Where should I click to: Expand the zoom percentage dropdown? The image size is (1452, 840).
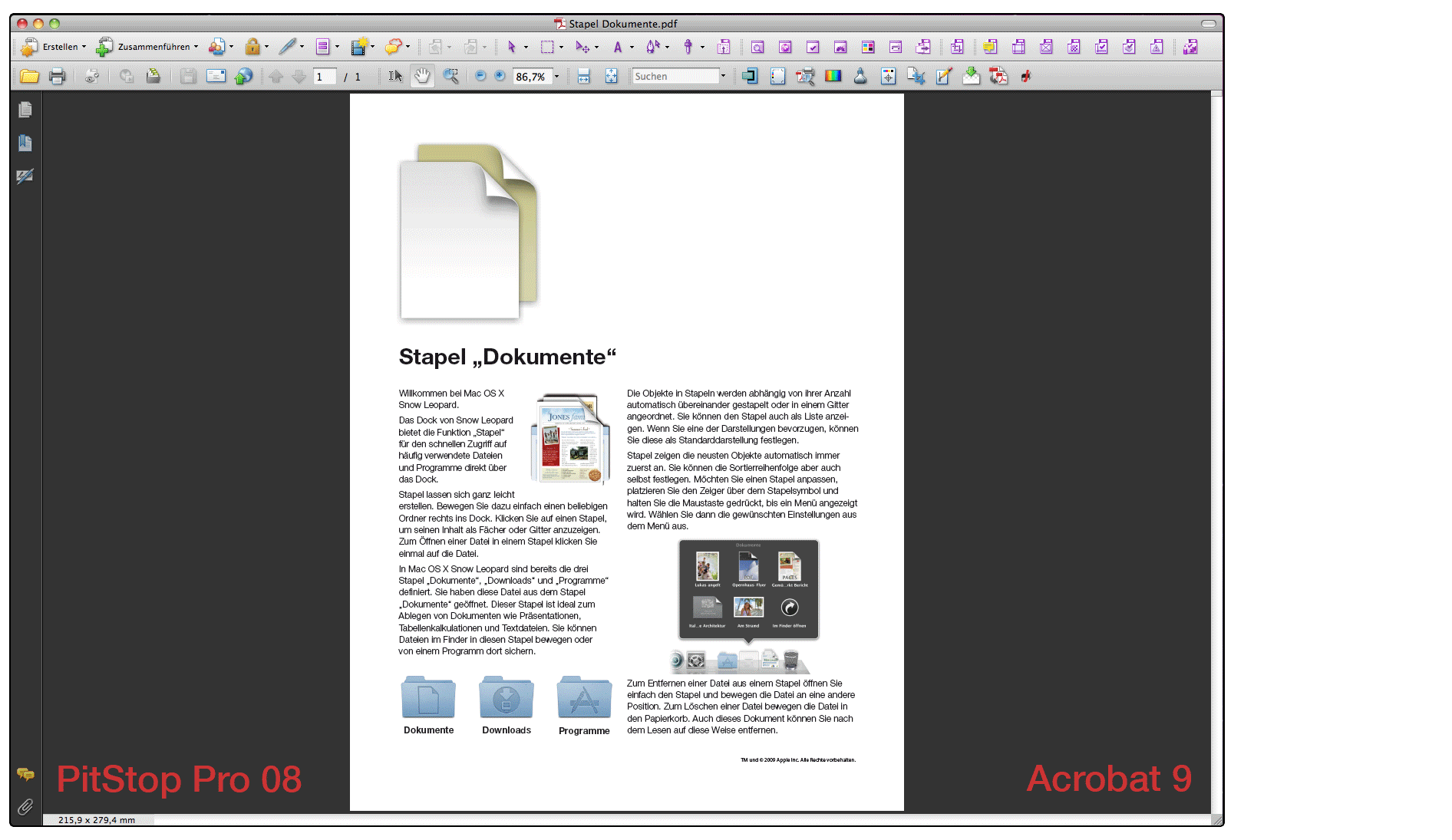[557, 77]
